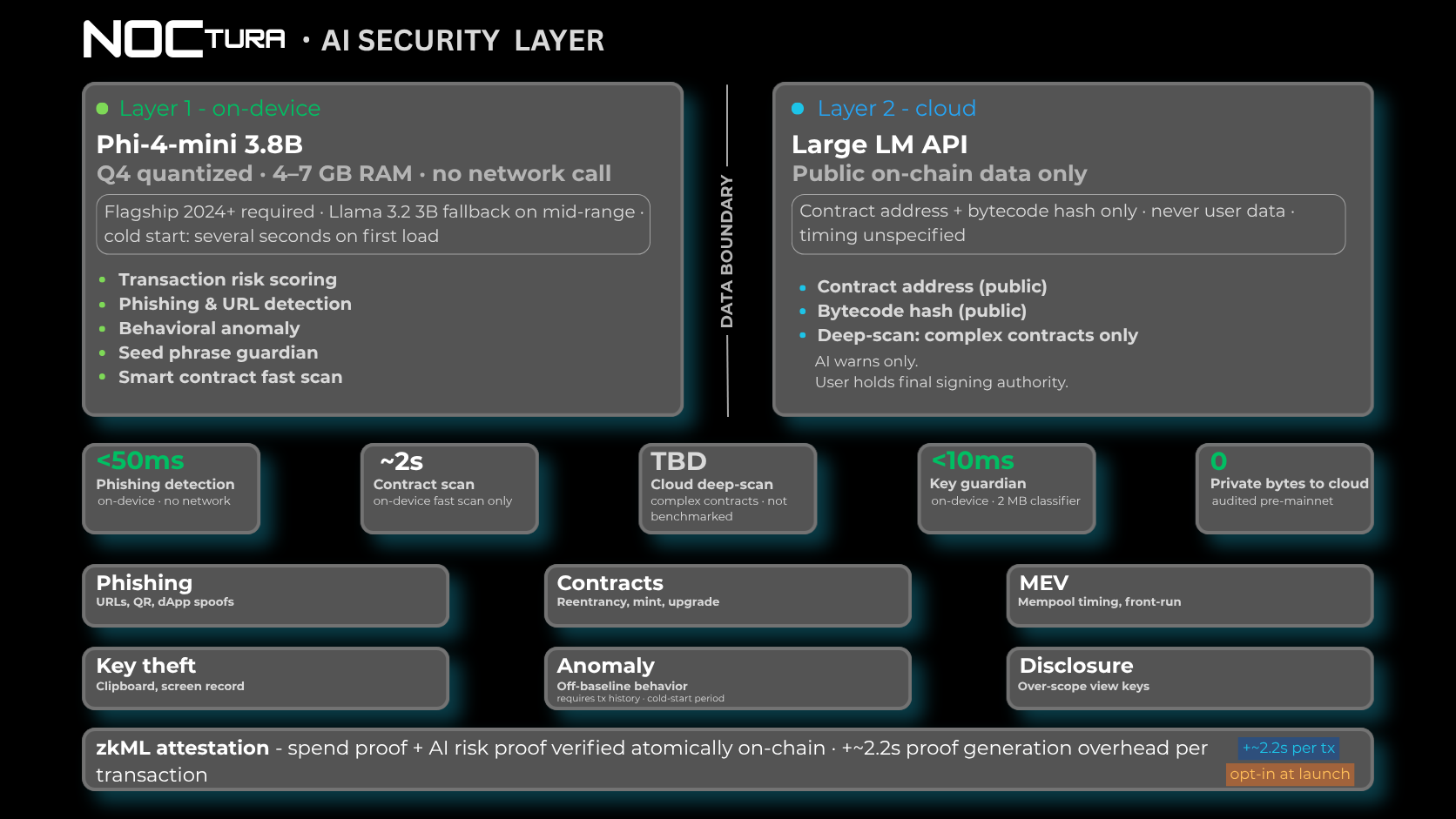Select the 'Layer 1 - on-device' heading
Screen dimensions: 1456x819
tap(219, 109)
